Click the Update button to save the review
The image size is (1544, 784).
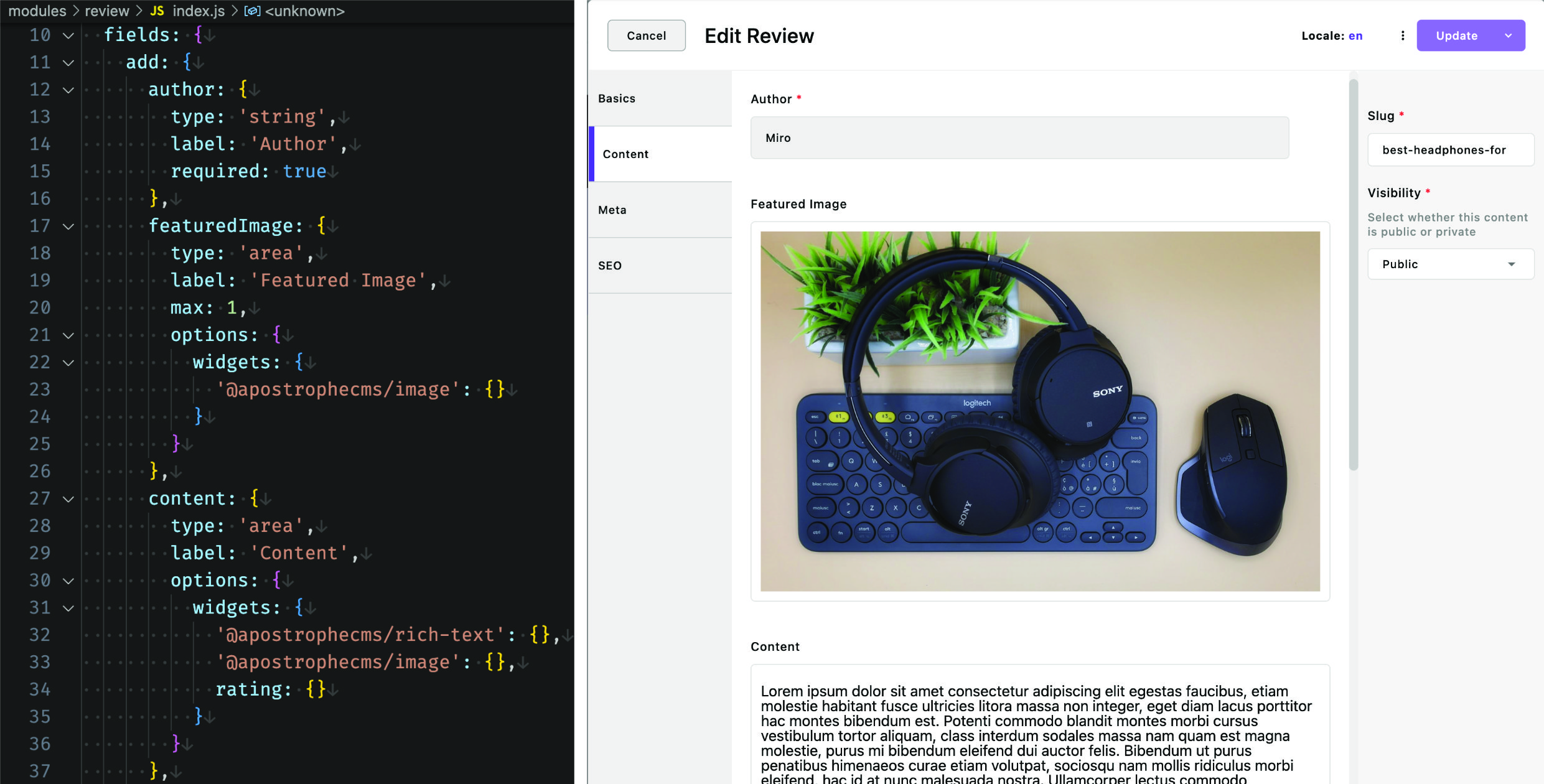(1456, 35)
